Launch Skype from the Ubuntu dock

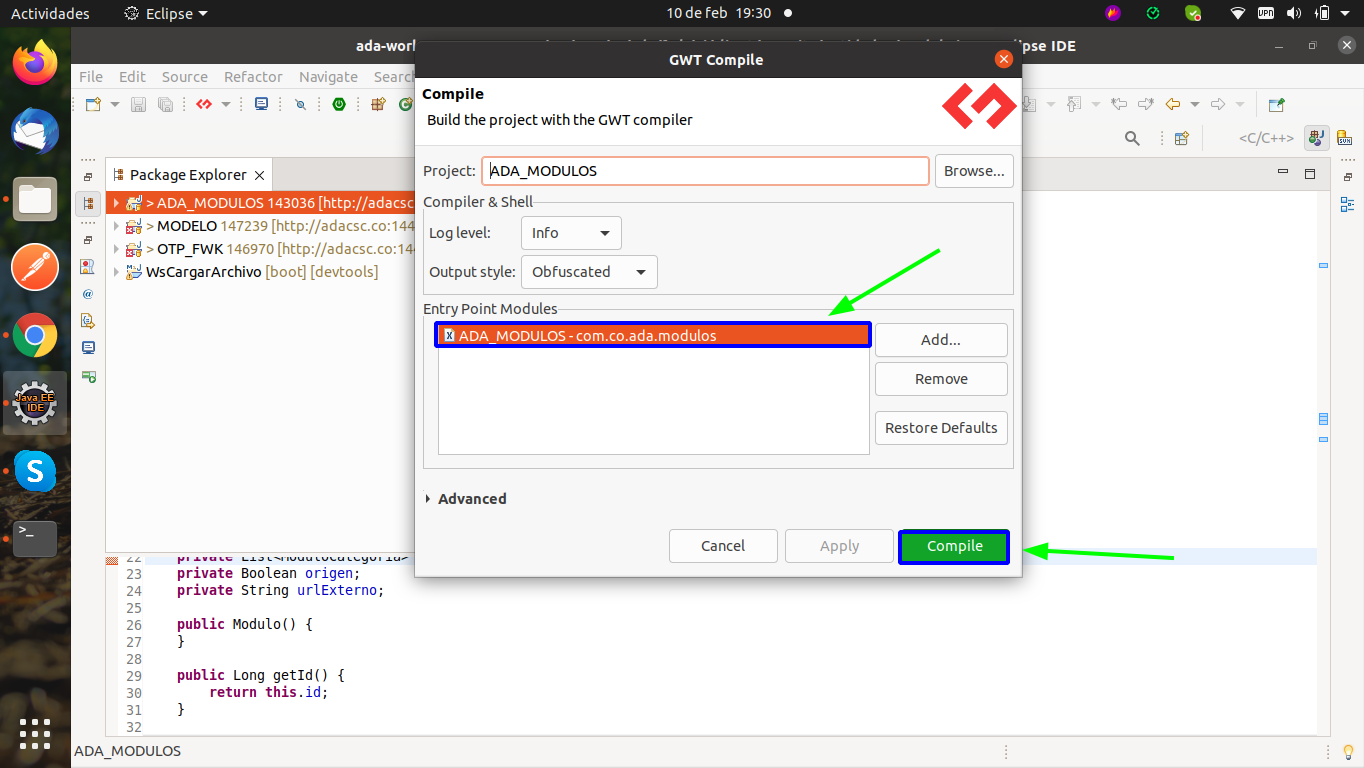[x=35, y=470]
